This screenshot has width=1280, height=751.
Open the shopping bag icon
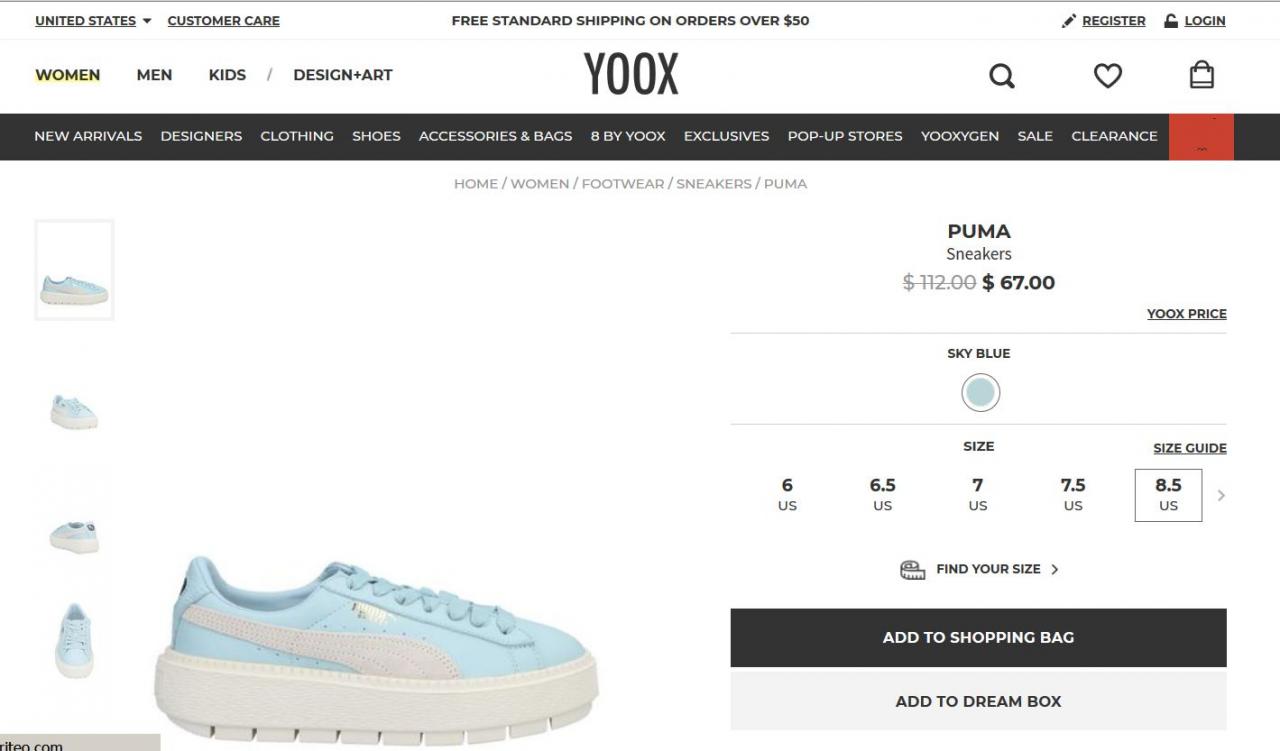[x=1202, y=75]
